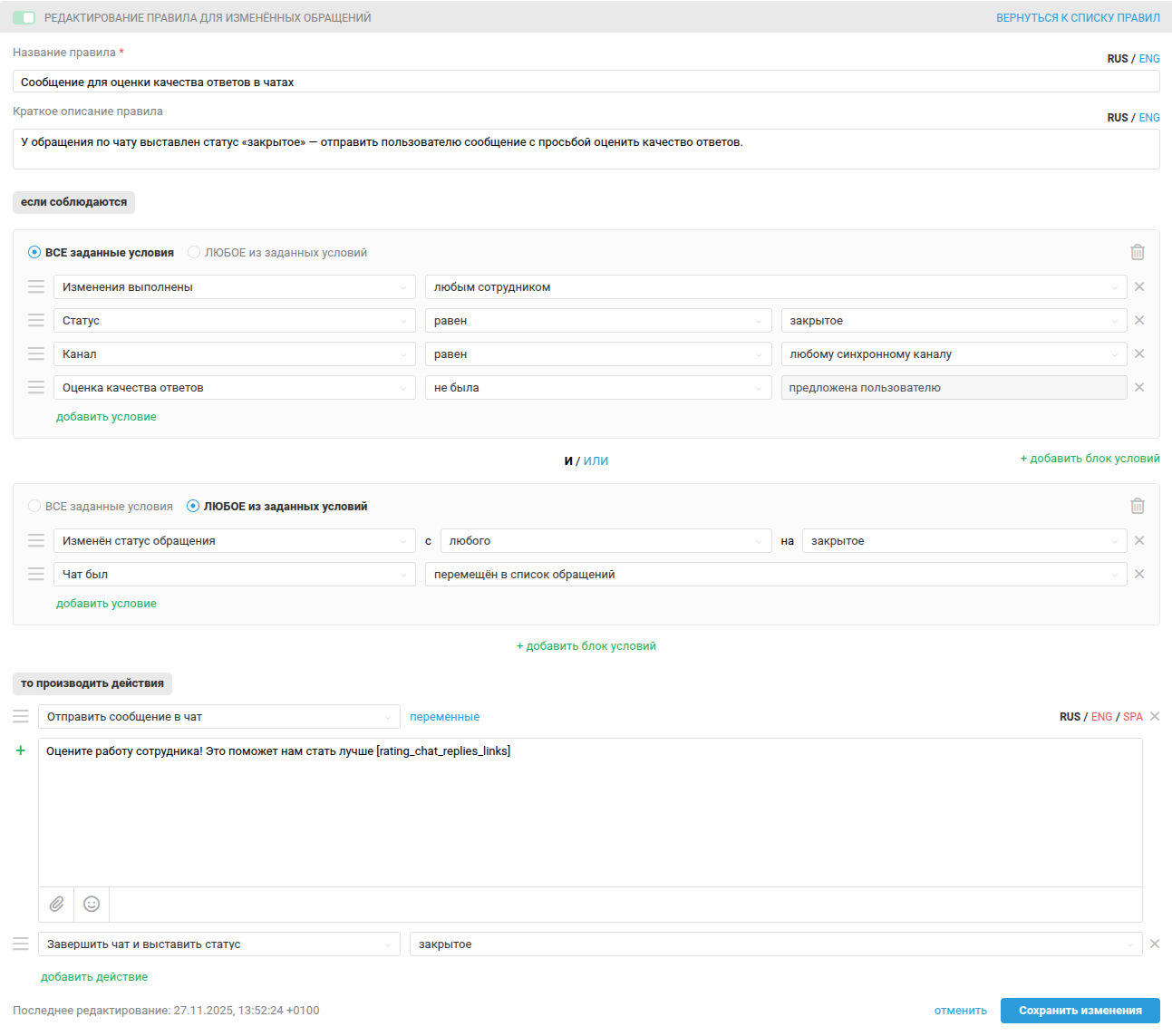Open the emoji picker smiley icon
The width and height of the screenshot is (1172, 1036).
pyautogui.click(x=92, y=904)
